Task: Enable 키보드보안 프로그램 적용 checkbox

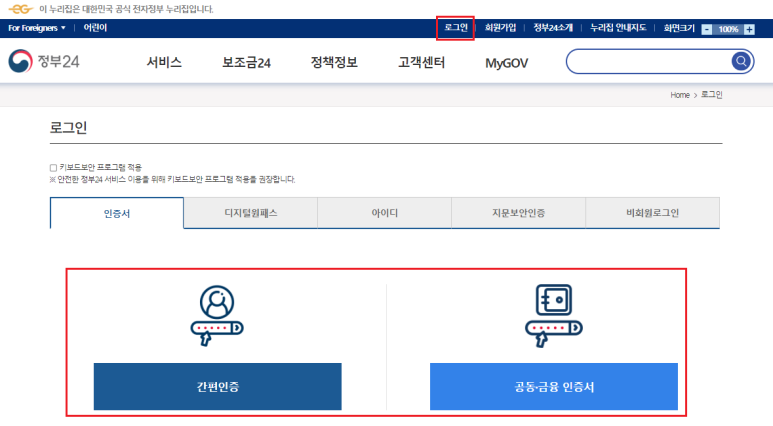Action: click(x=53, y=168)
